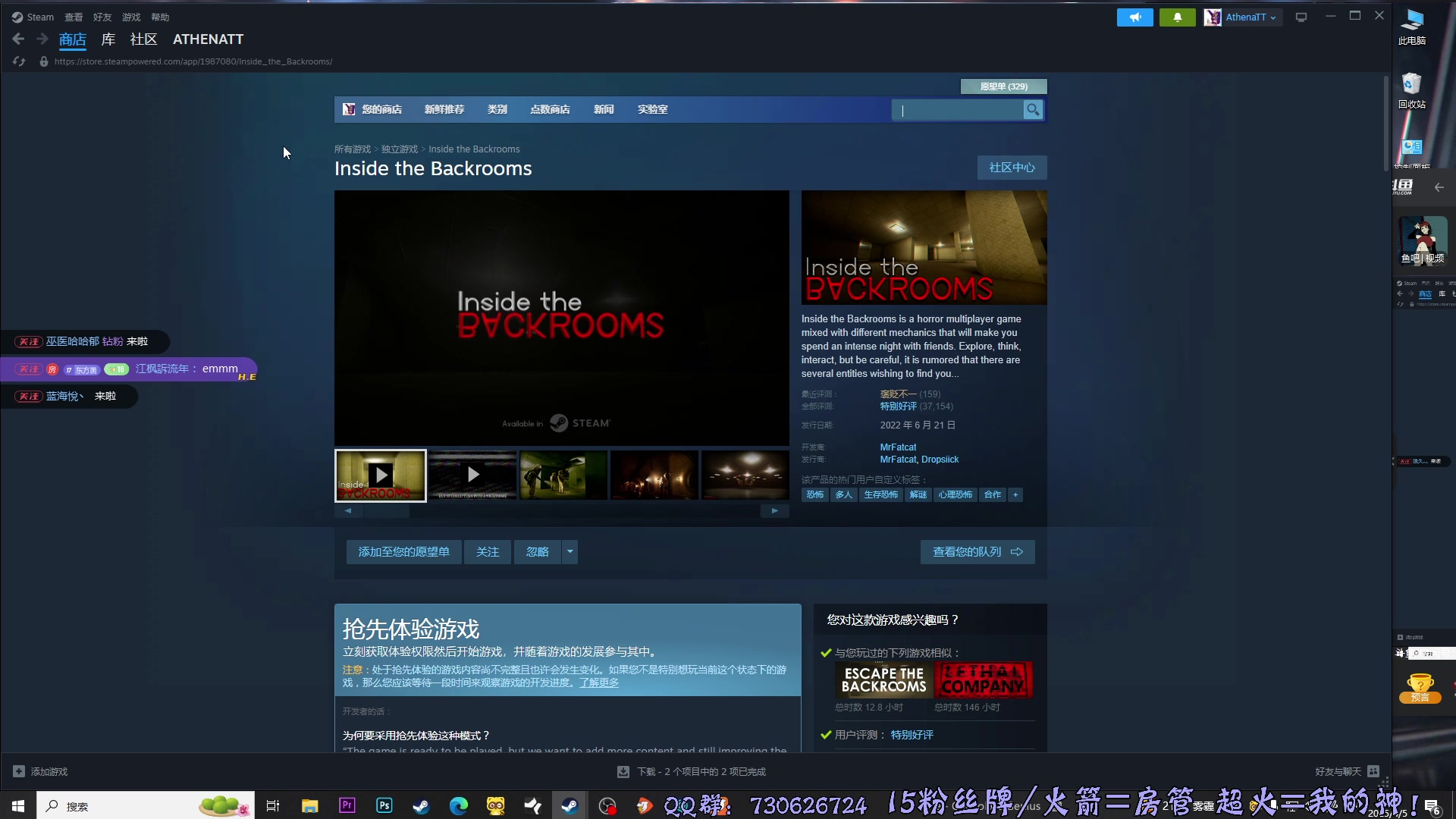This screenshot has width=1456, height=819.
Task: Open the 查看 menu
Action: 74,17
